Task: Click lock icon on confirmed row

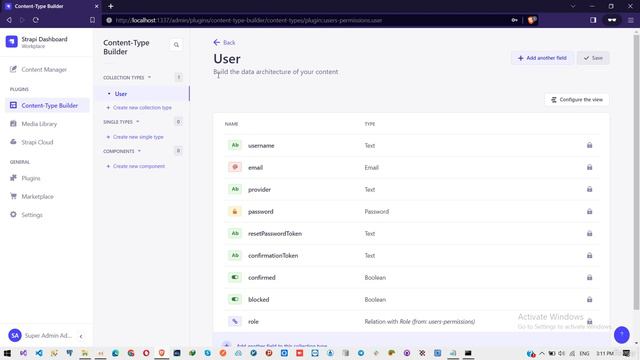Action: pos(589,277)
